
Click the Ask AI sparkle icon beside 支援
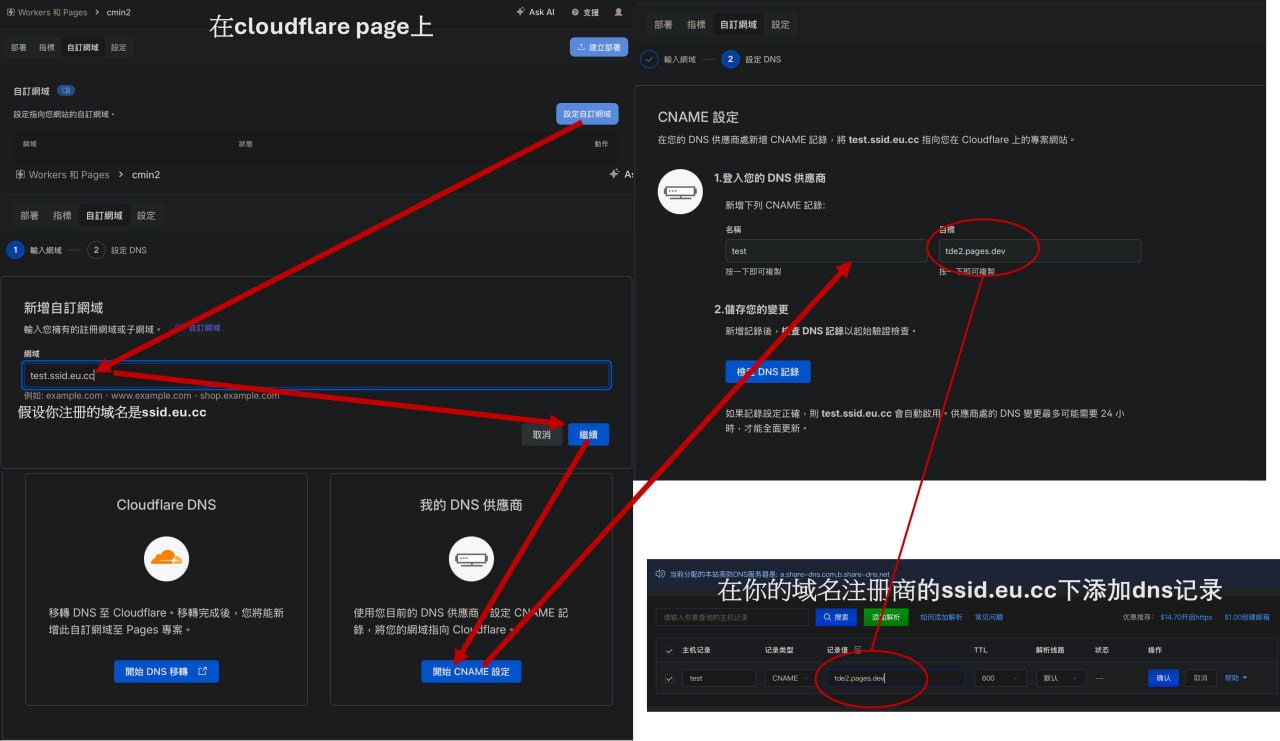[x=520, y=12]
